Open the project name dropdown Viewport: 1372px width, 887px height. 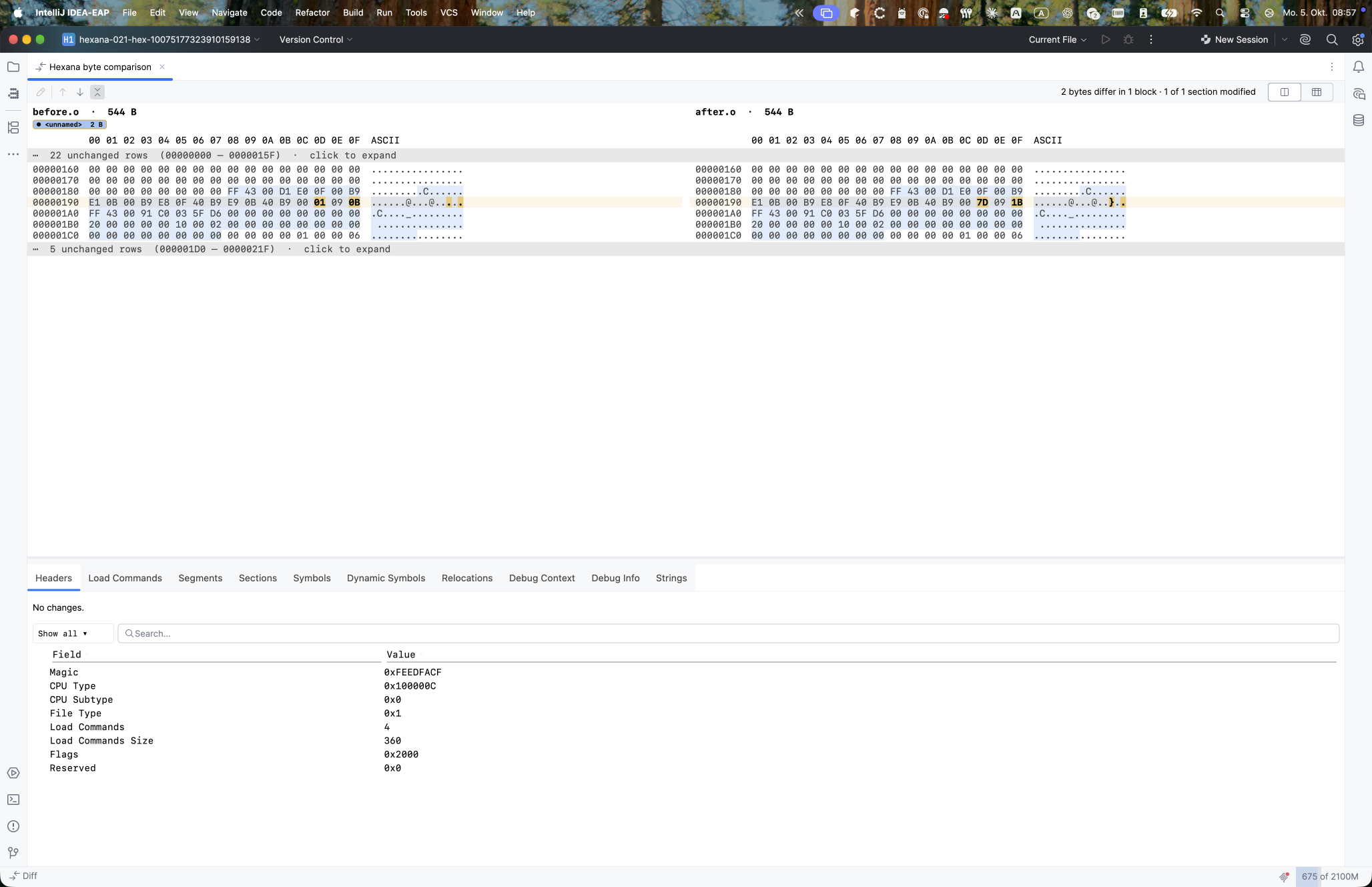(x=161, y=39)
